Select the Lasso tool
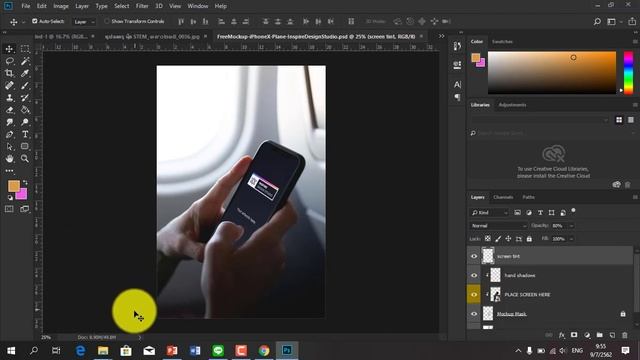 [x=9, y=61]
